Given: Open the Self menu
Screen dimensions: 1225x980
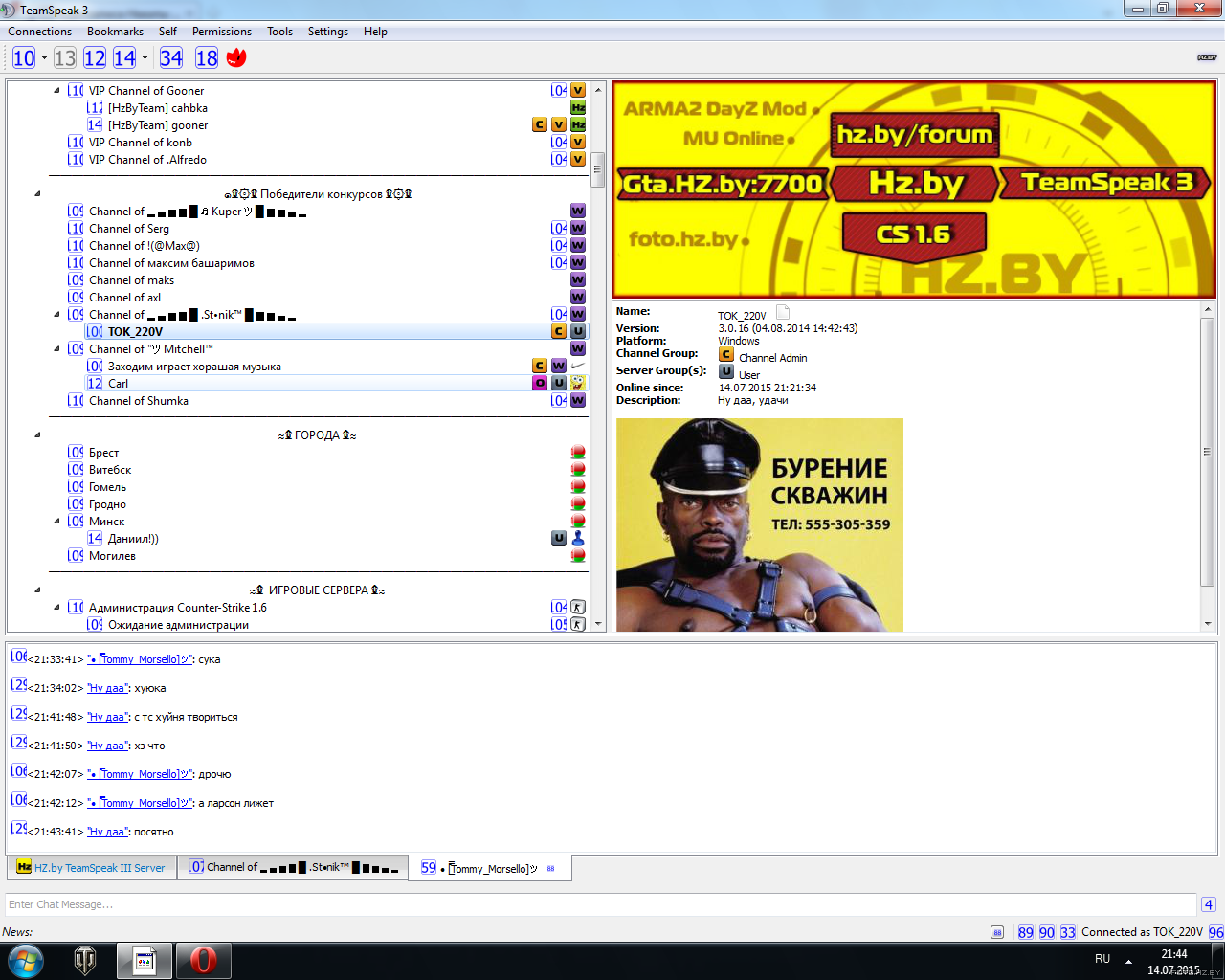Looking at the screenshot, I should pyautogui.click(x=167, y=32).
